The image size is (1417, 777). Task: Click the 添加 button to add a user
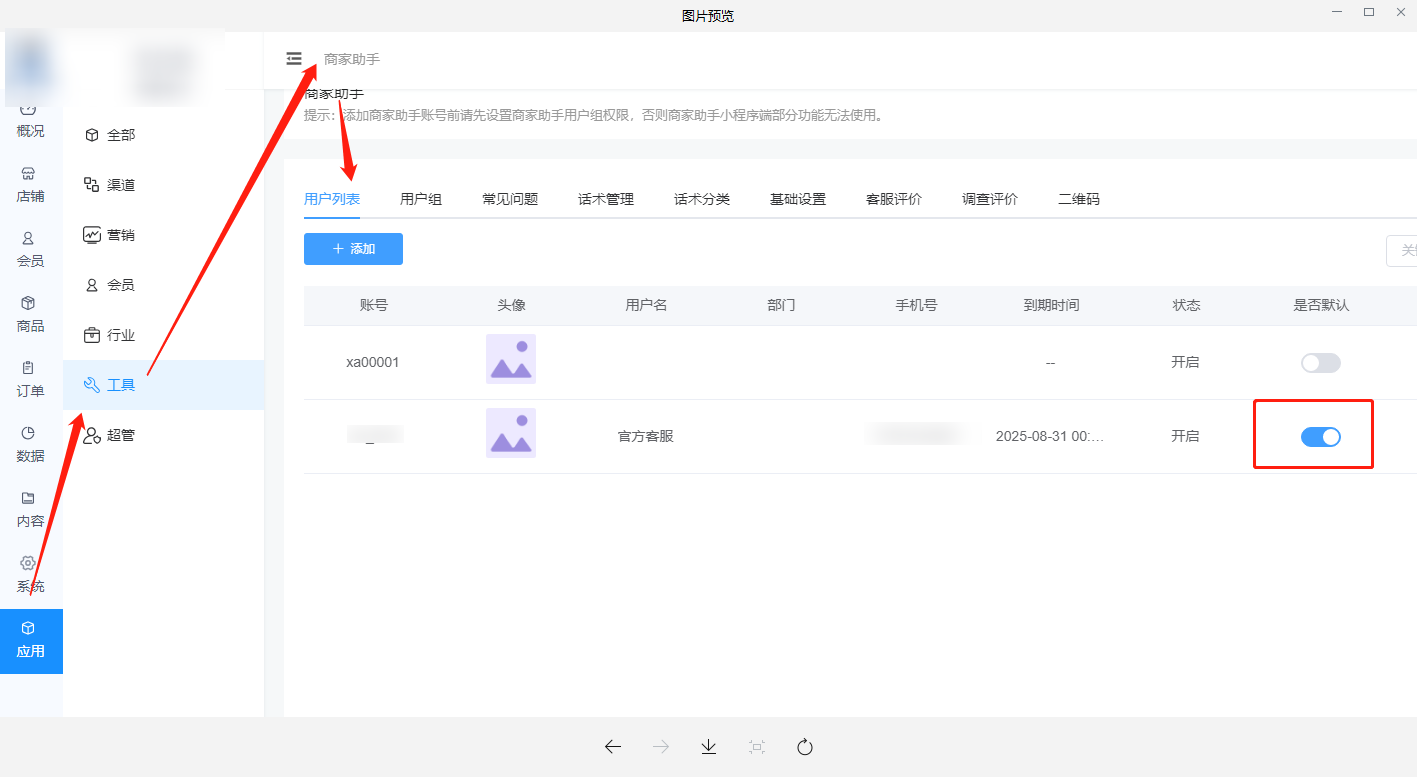coord(353,248)
